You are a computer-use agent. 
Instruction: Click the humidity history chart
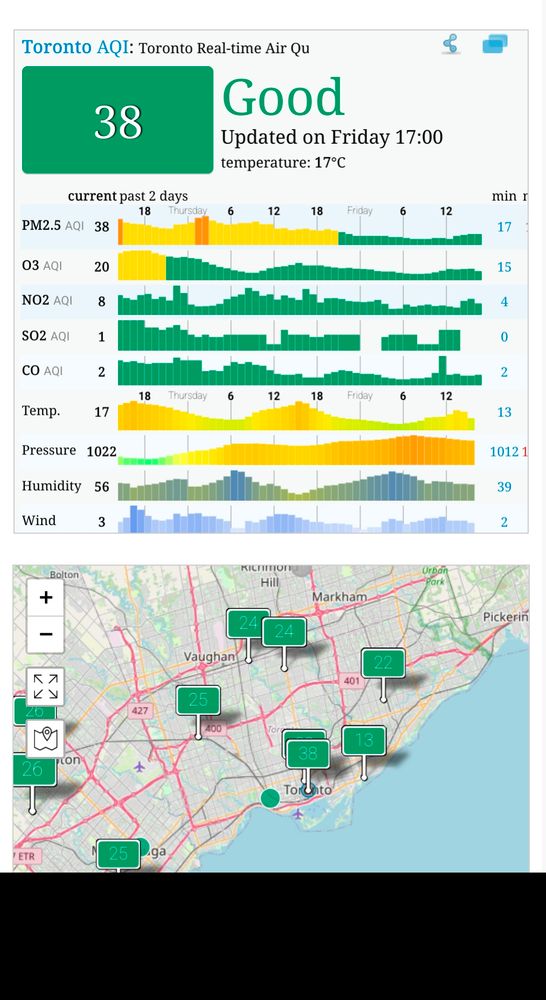(297, 485)
